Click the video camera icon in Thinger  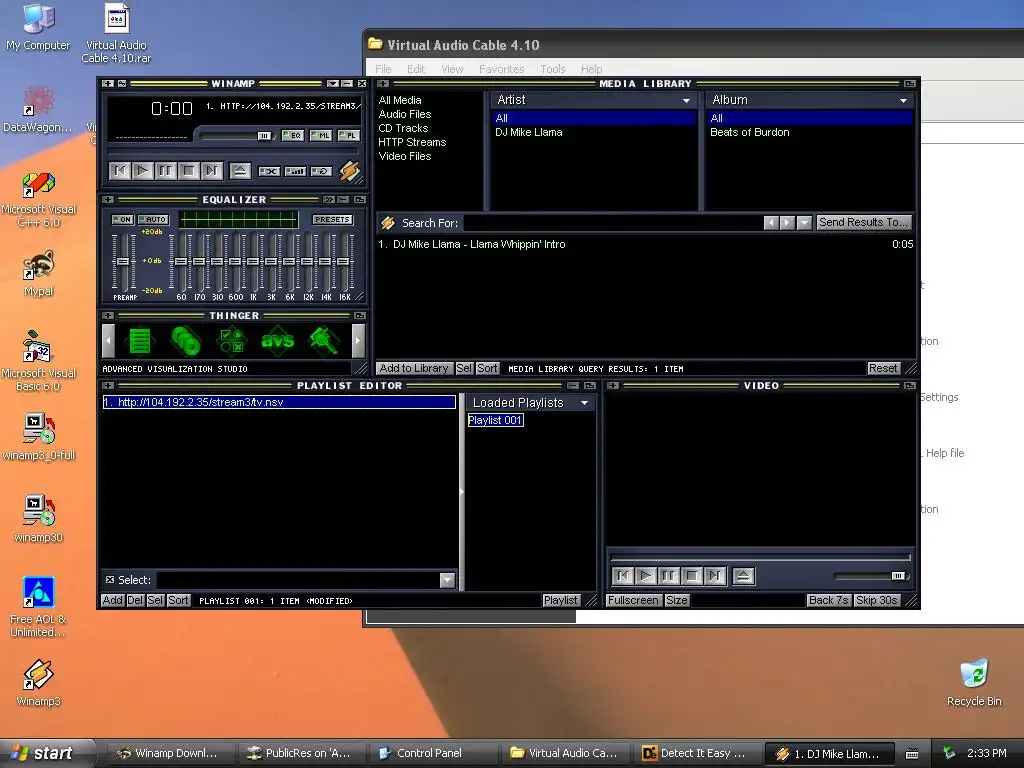pyautogui.click(x=323, y=340)
